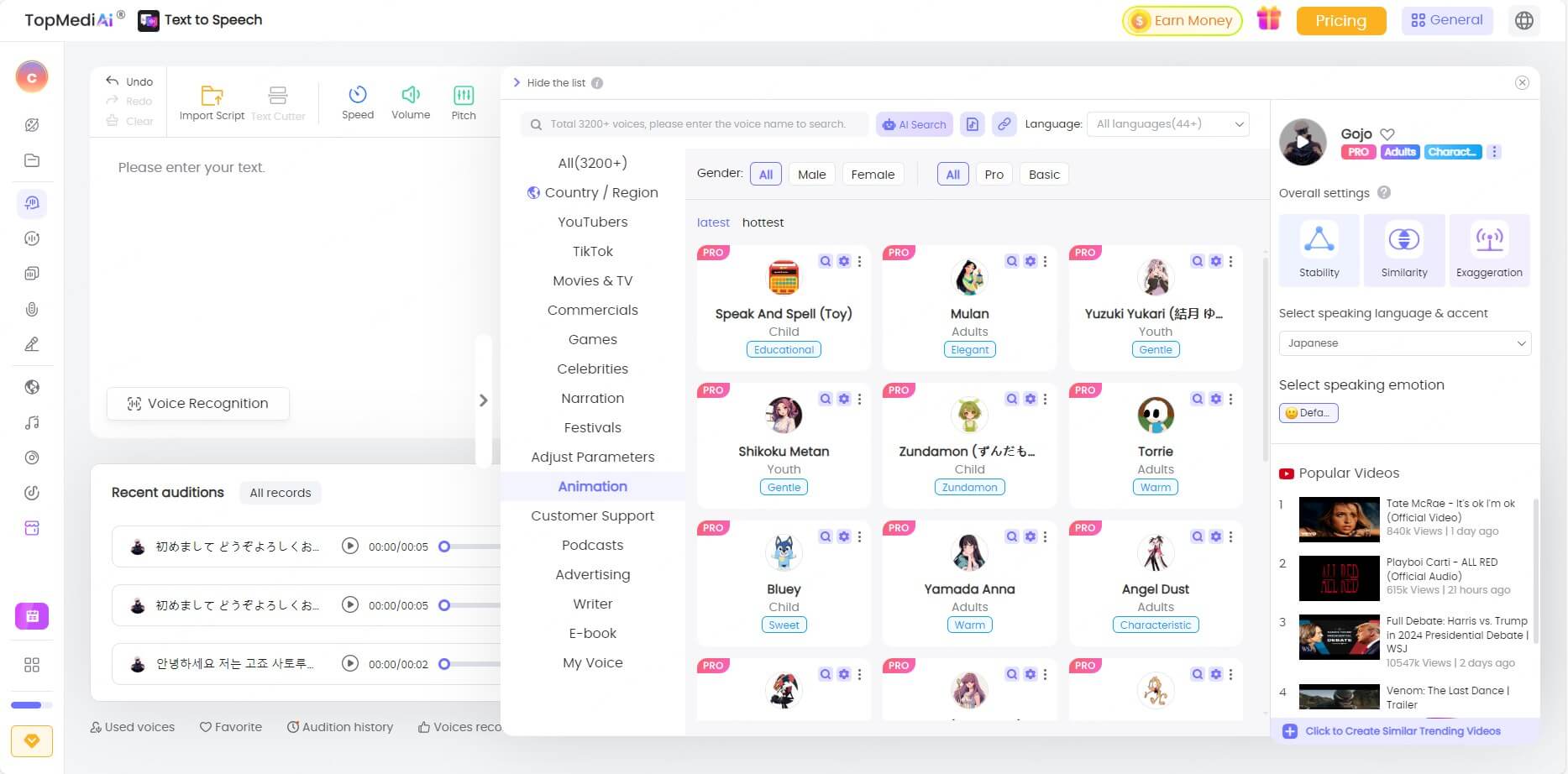Collapse the voice list with Hide the list
This screenshot has width=1568, height=774.
click(549, 83)
